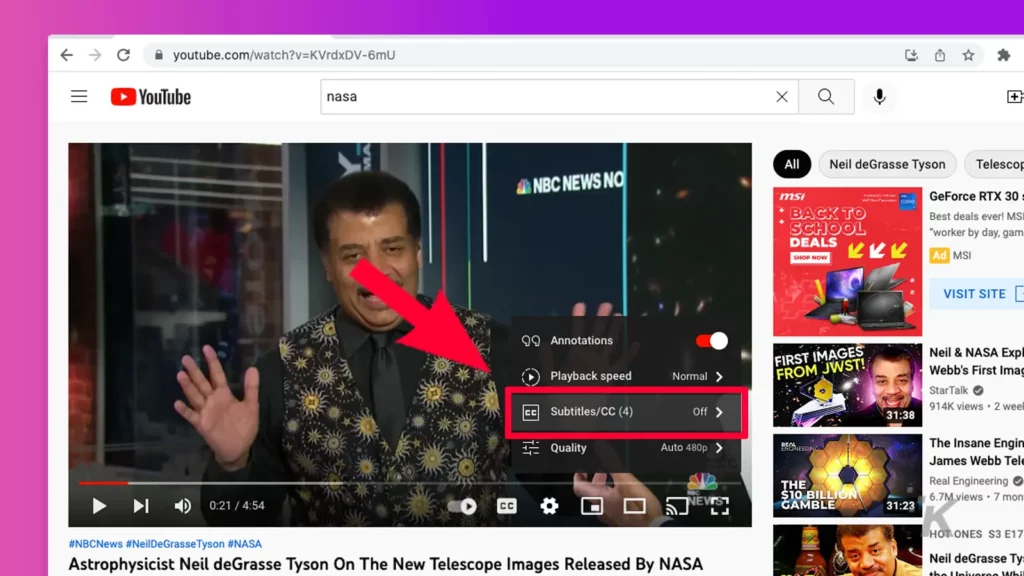Select the Neil deGrasse Tyson chip
1024x576 pixels.
[887, 165]
